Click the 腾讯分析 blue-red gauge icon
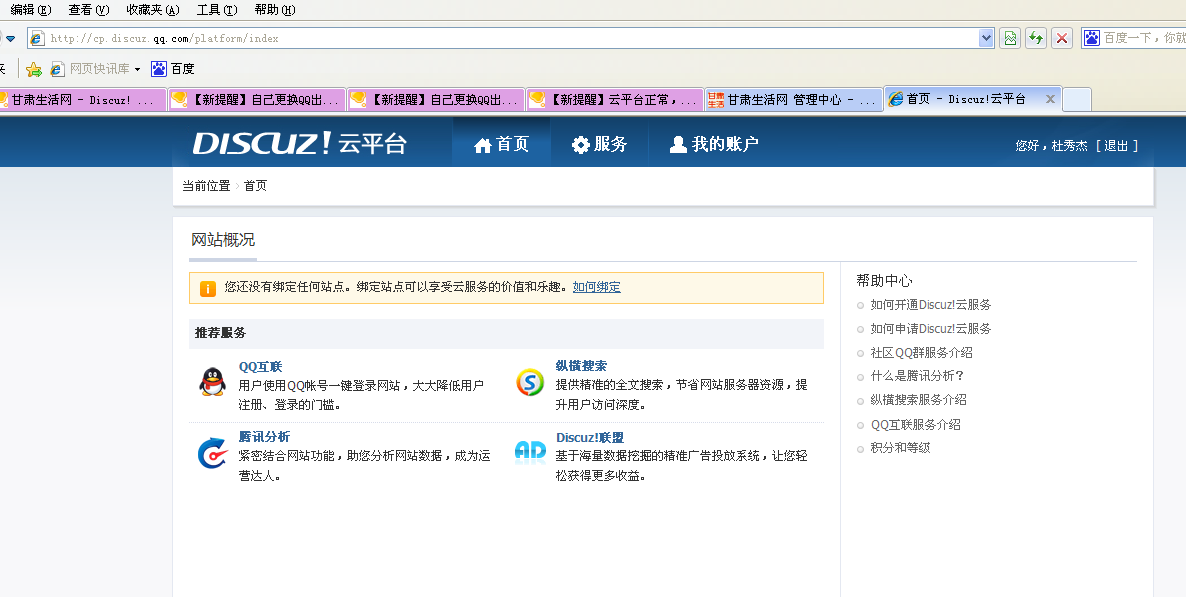 213,453
